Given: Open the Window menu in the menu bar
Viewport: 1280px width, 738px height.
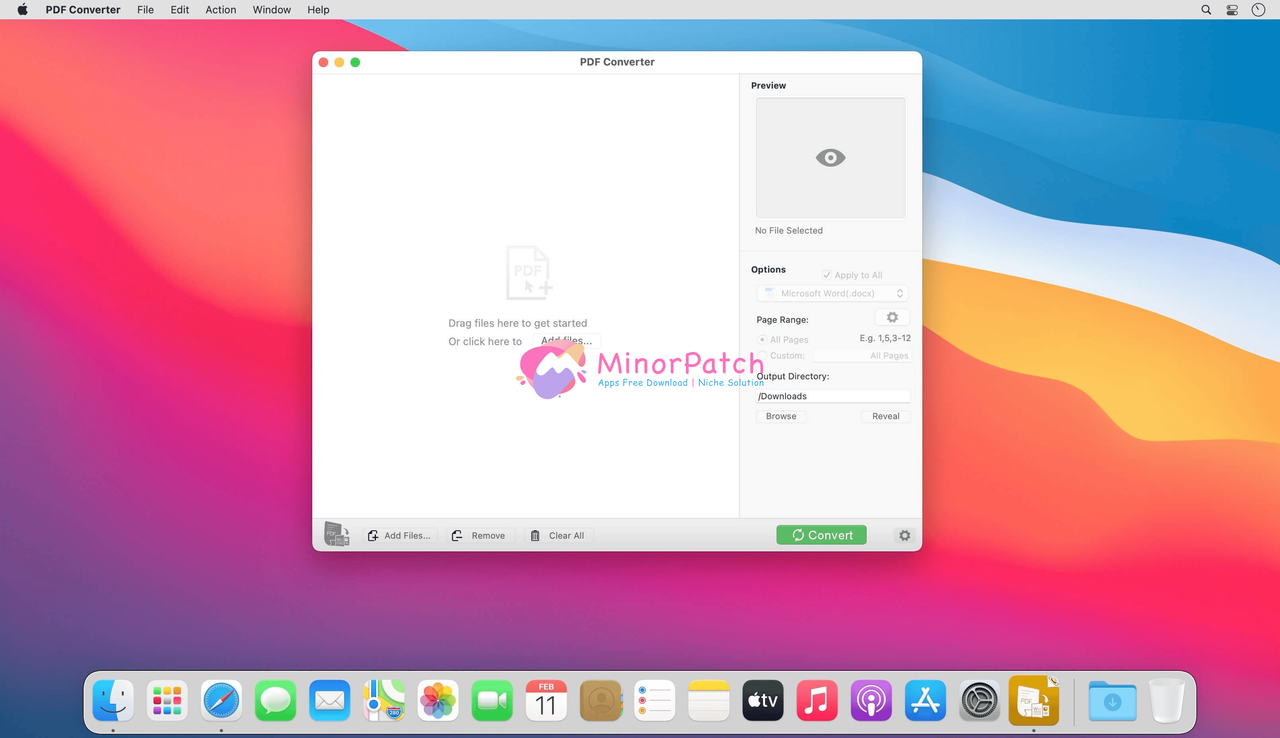Looking at the screenshot, I should [271, 9].
